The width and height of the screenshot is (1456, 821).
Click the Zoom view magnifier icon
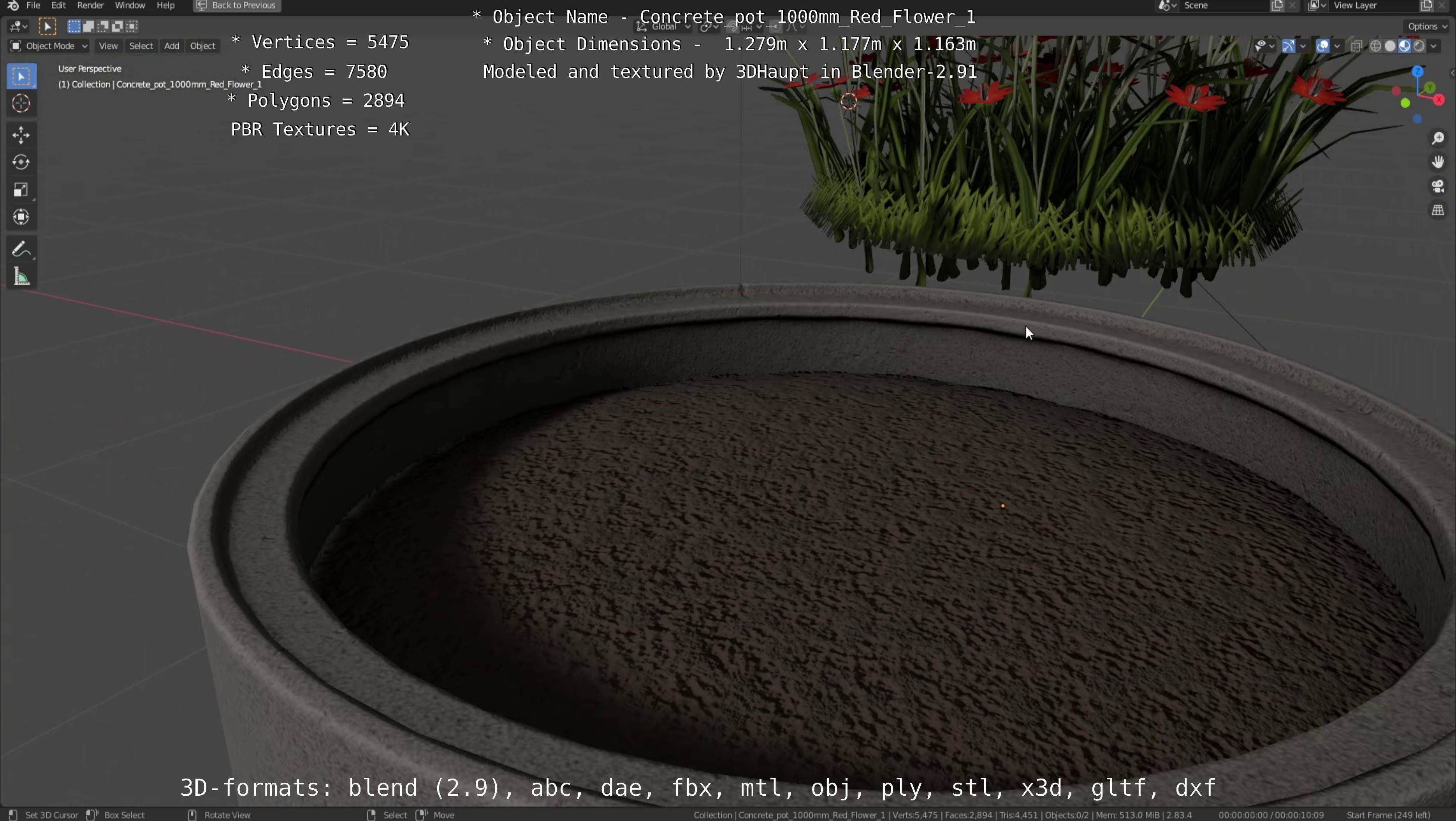[1438, 139]
